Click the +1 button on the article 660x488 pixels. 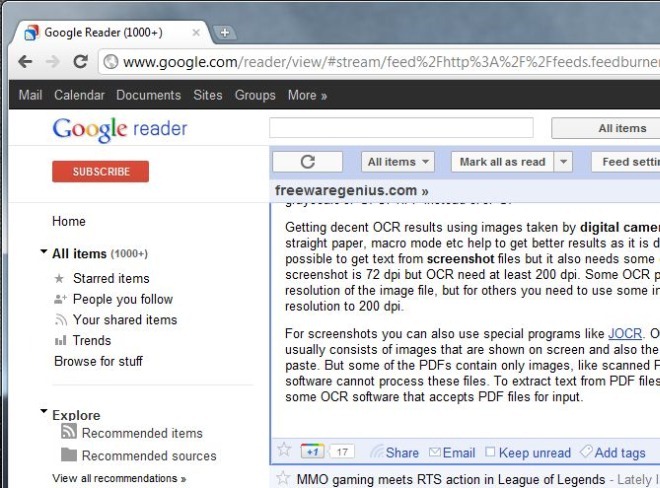click(x=312, y=451)
